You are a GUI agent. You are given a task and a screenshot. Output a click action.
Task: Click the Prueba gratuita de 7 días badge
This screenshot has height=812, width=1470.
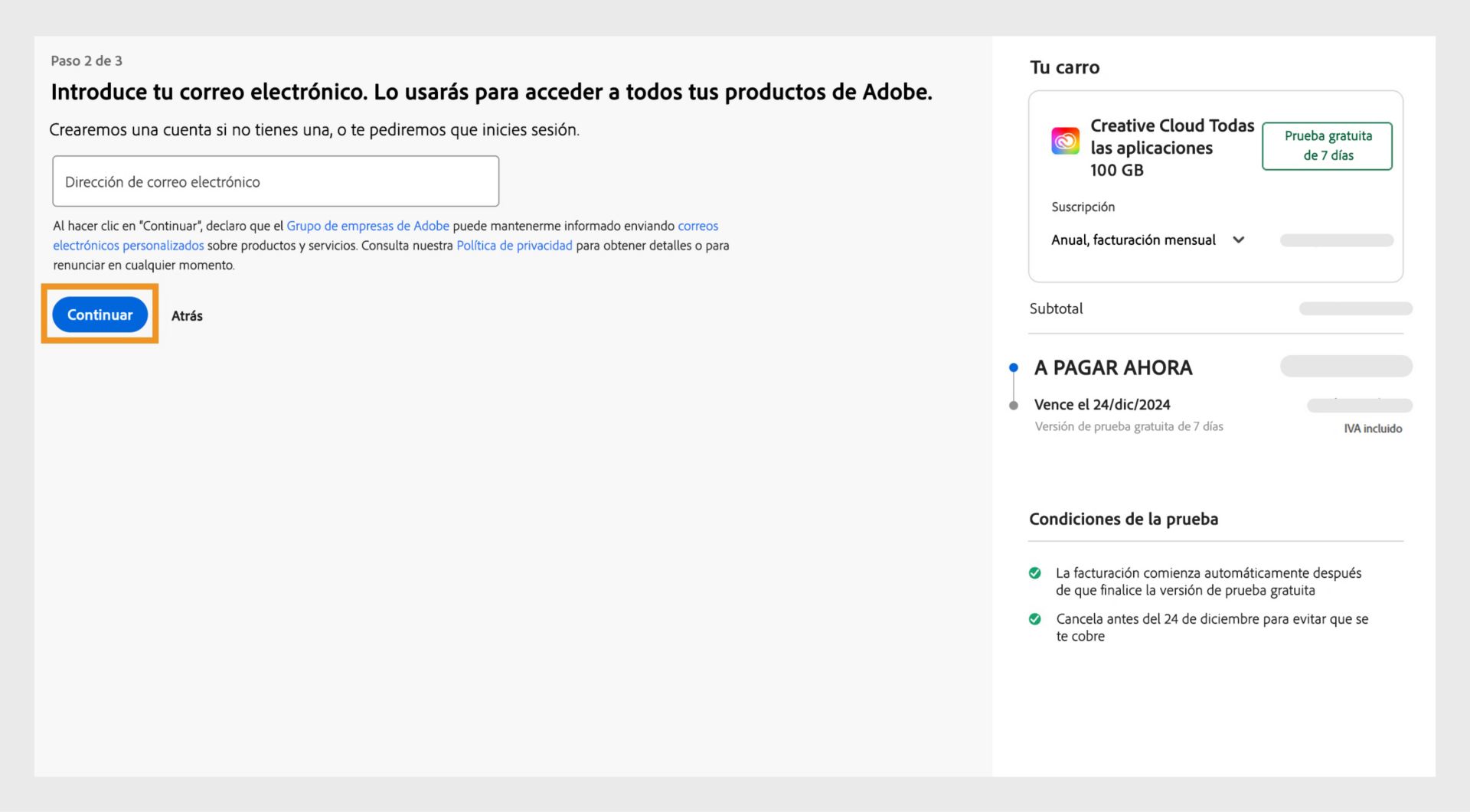click(1328, 145)
